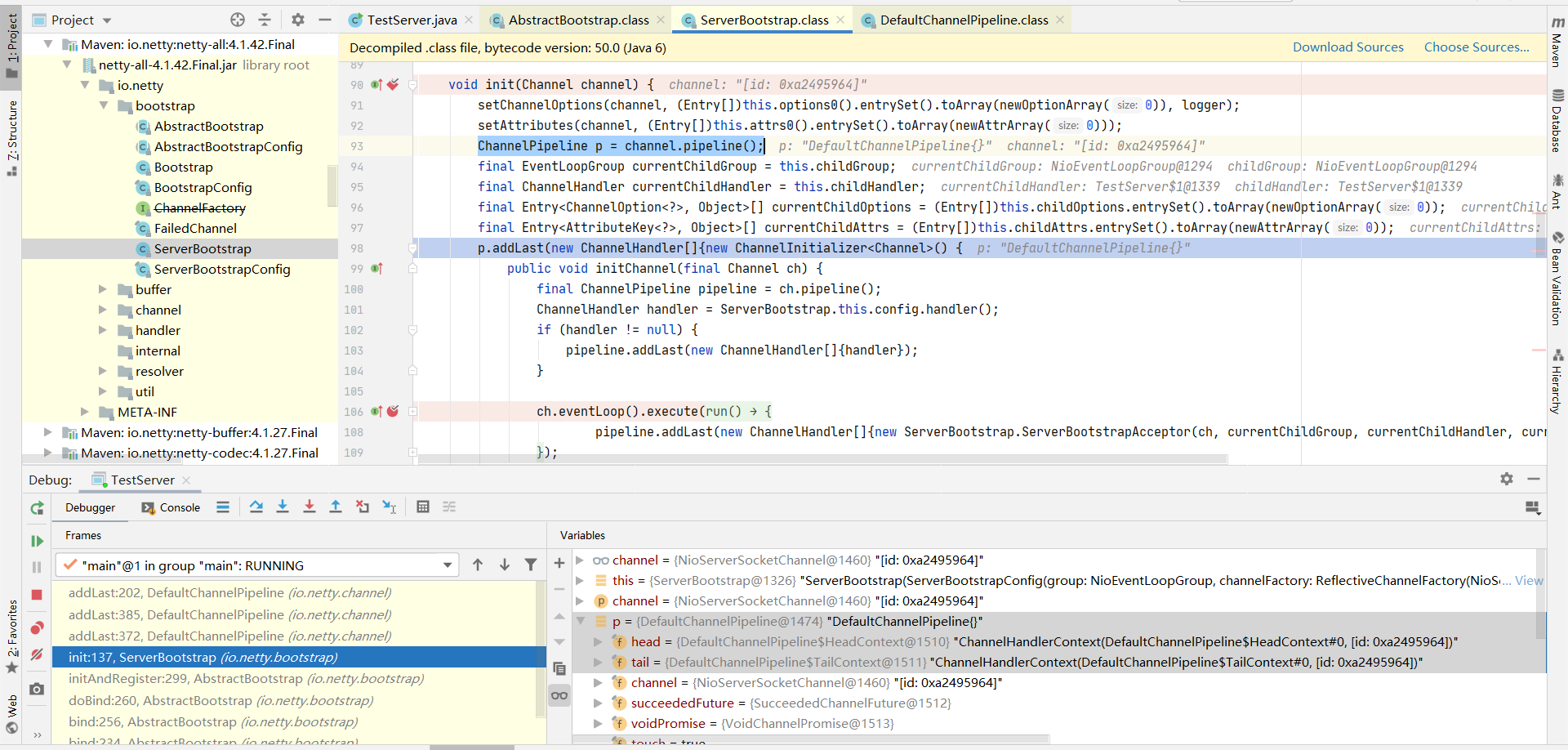Pause the running program
Screen dimensions: 1568x750
click(37, 567)
